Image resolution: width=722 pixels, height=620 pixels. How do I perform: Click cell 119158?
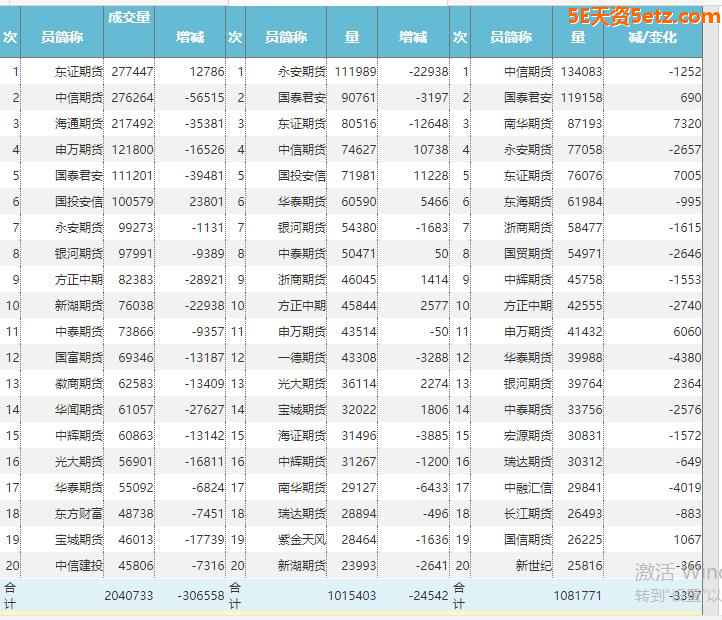click(x=581, y=98)
